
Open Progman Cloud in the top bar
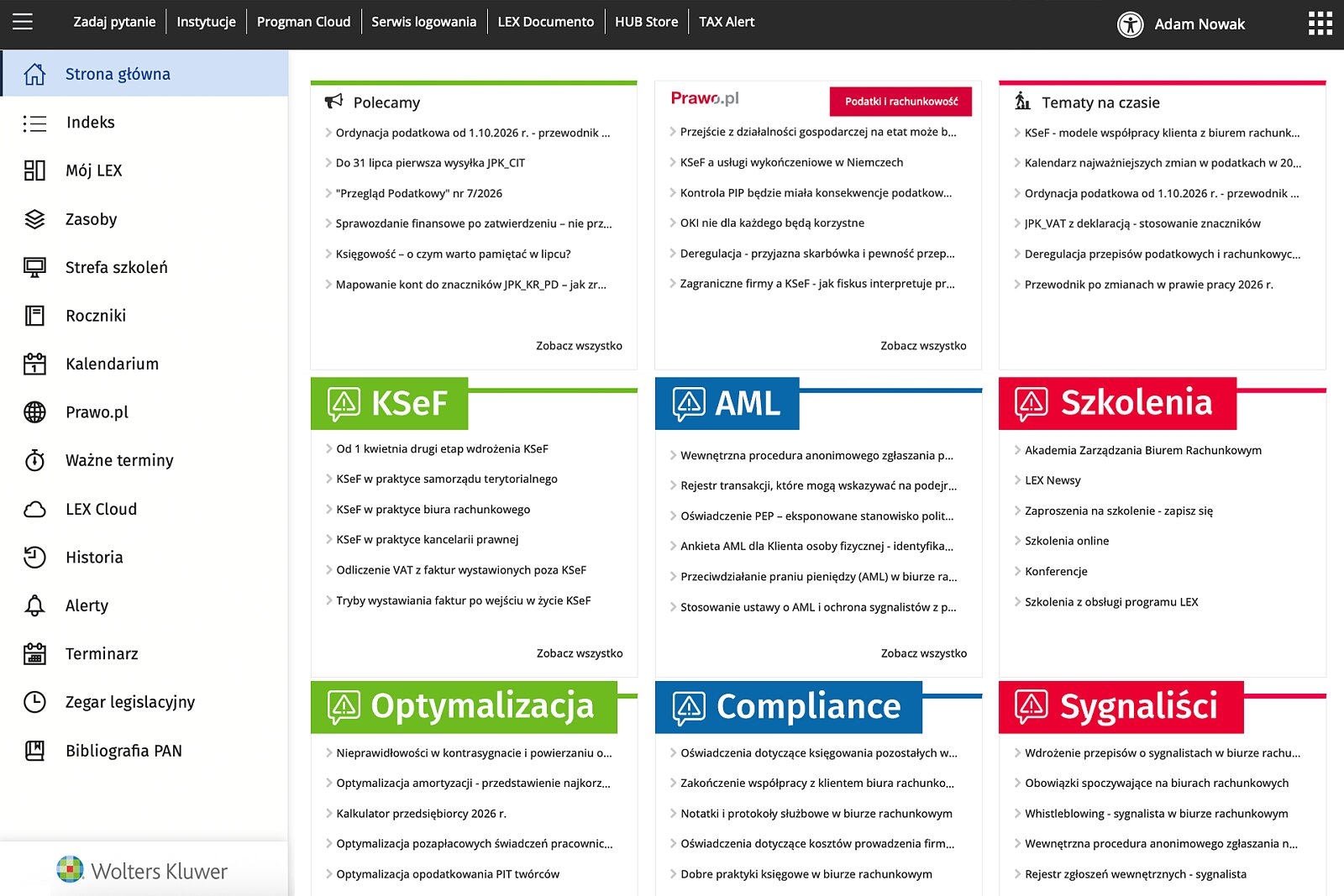[x=303, y=22]
